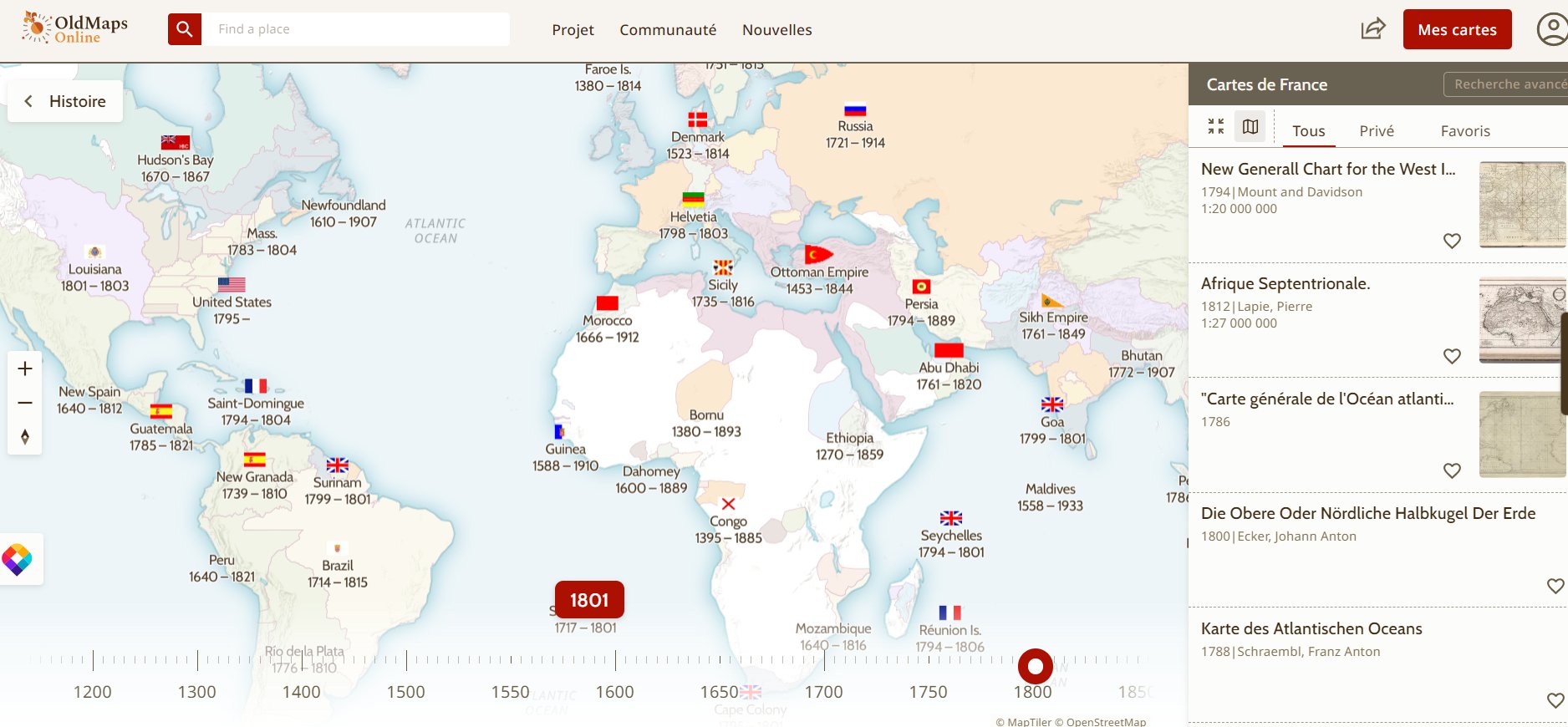The height and width of the screenshot is (727, 1568).
Task: Open New Generall Chart for the West title
Action: (x=1328, y=169)
